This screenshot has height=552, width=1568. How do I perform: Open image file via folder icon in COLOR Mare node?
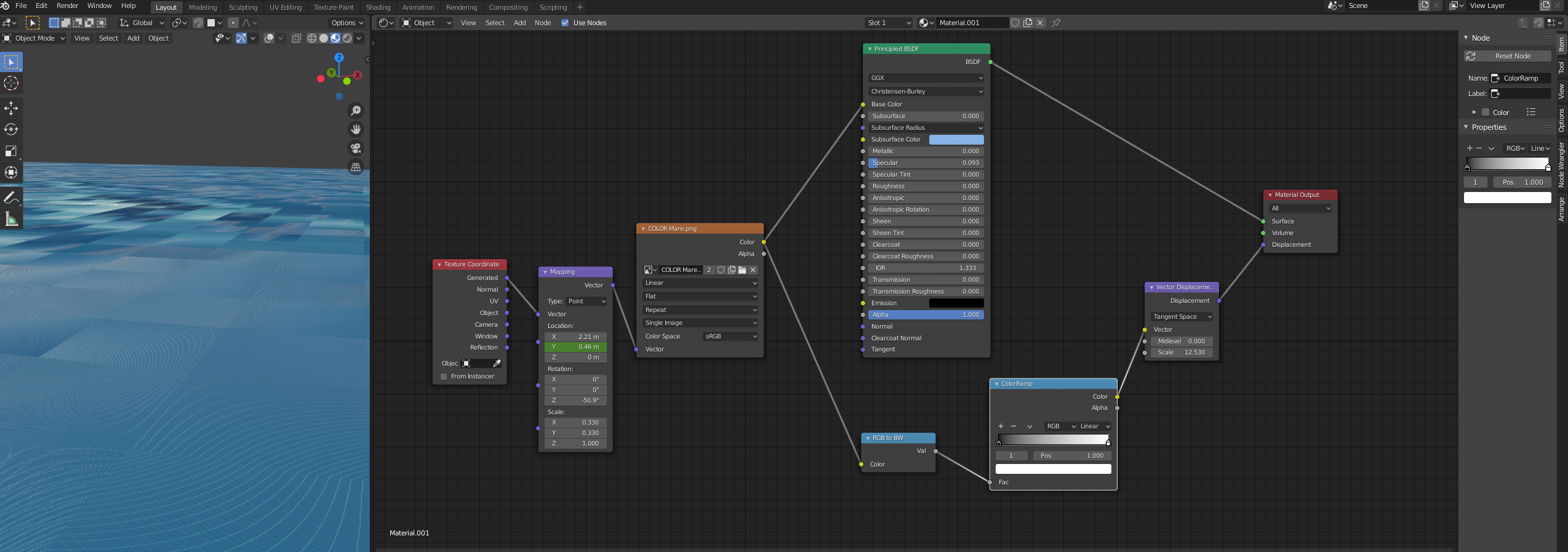[742, 270]
